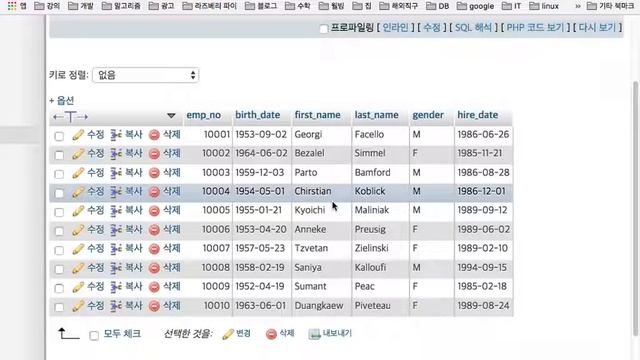
Task: Click the edit pencil icon for Kyoichi row
Action: pos(78,211)
